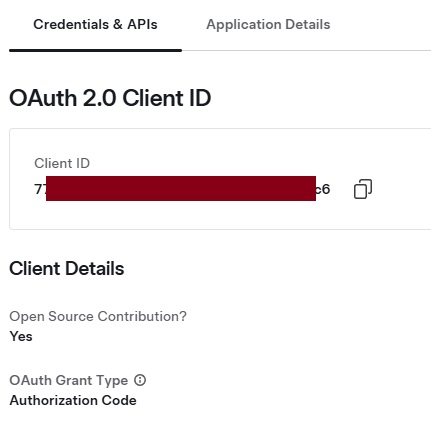Open info icon beside OAuth Grant Type

[140, 380]
